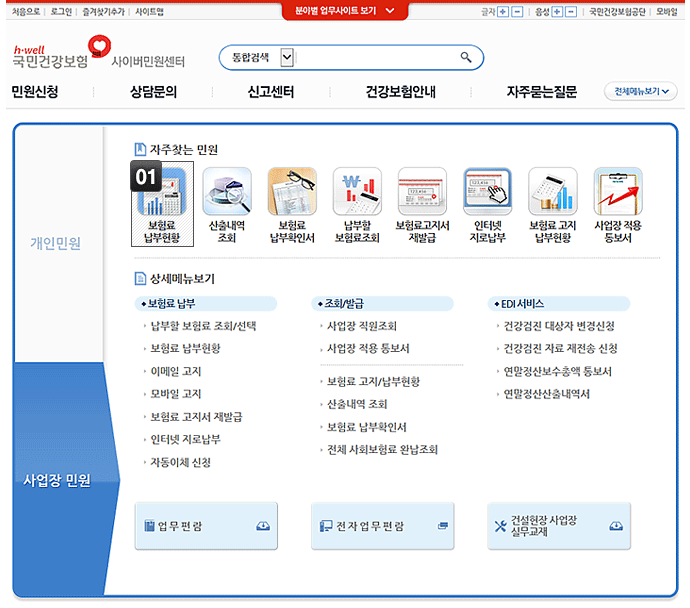The width and height of the screenshot is (690, 608).
Task: Open the 보험료 고지 납부현황 calculator icon
Action: click(x=553, y=191)
